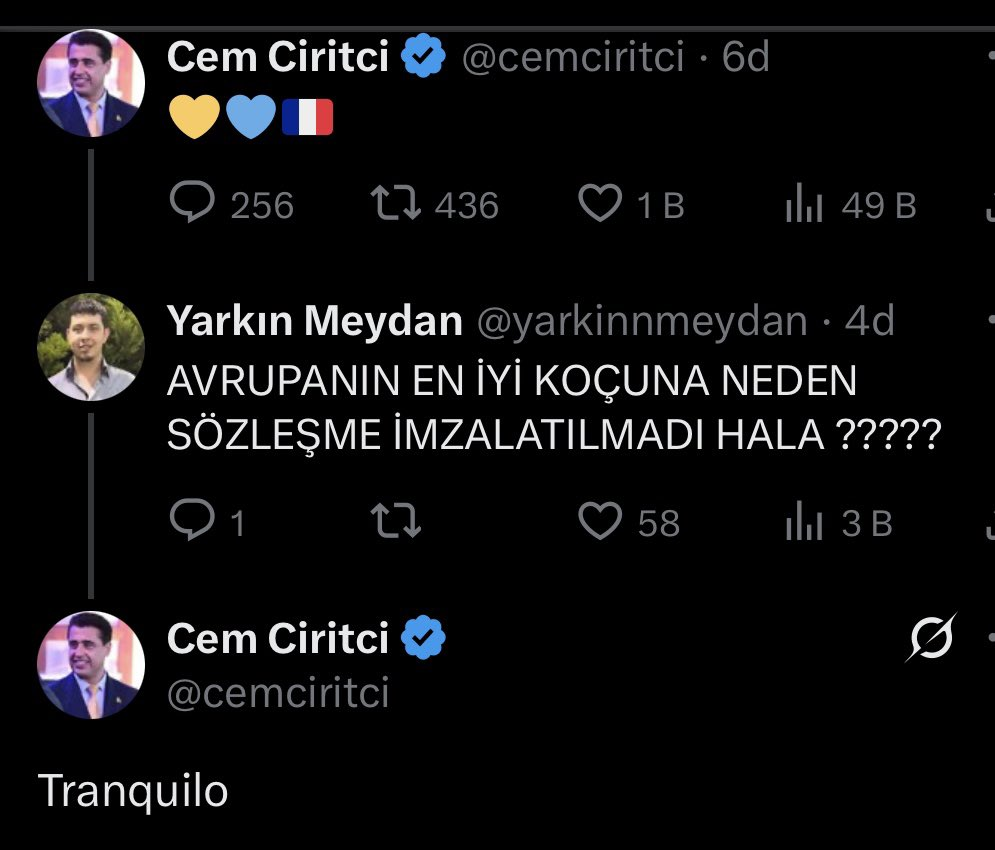Like the tweet with 1 B likes
Image resolution: width=995 pixels, height=850 pixels.
point(601,205)
